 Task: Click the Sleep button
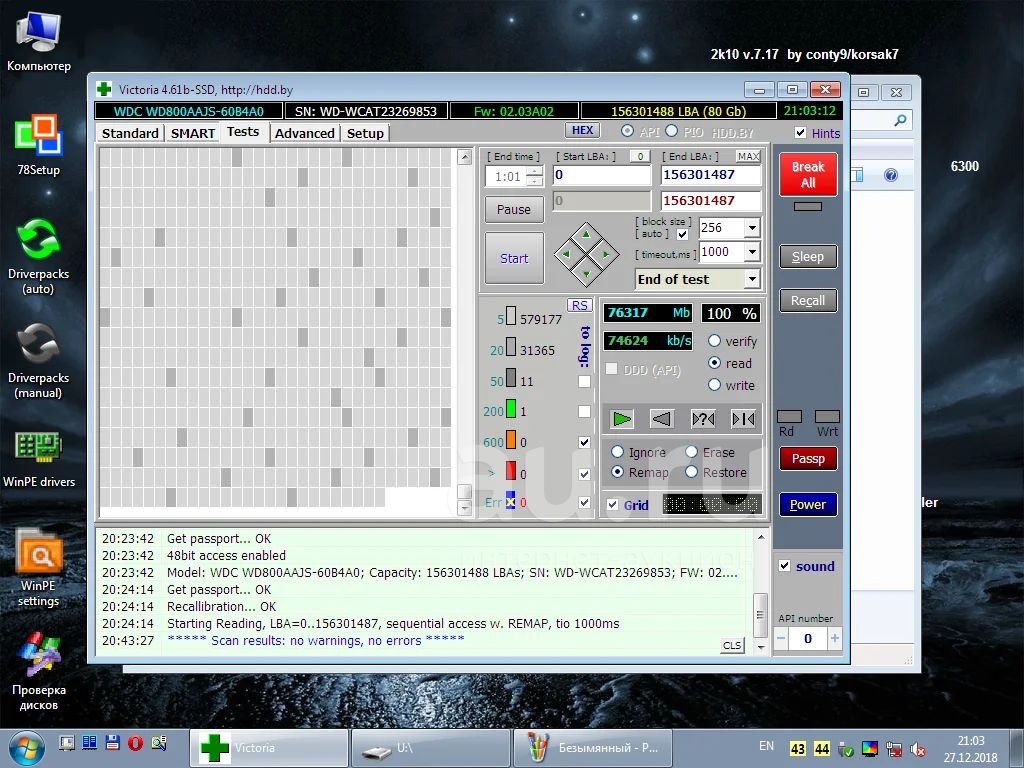pos(808,257)
